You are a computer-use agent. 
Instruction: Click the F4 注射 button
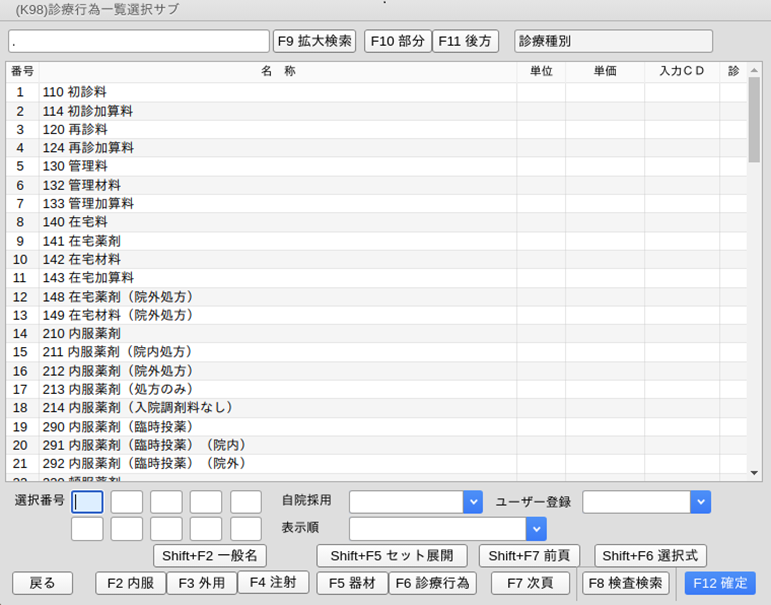pos(273,582)
